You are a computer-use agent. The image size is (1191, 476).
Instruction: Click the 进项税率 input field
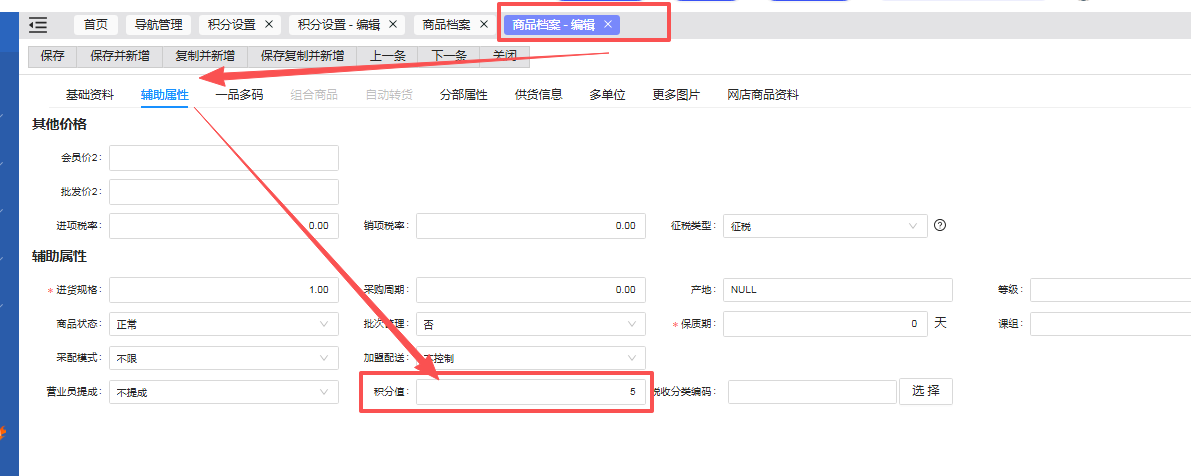coord(224,225)
